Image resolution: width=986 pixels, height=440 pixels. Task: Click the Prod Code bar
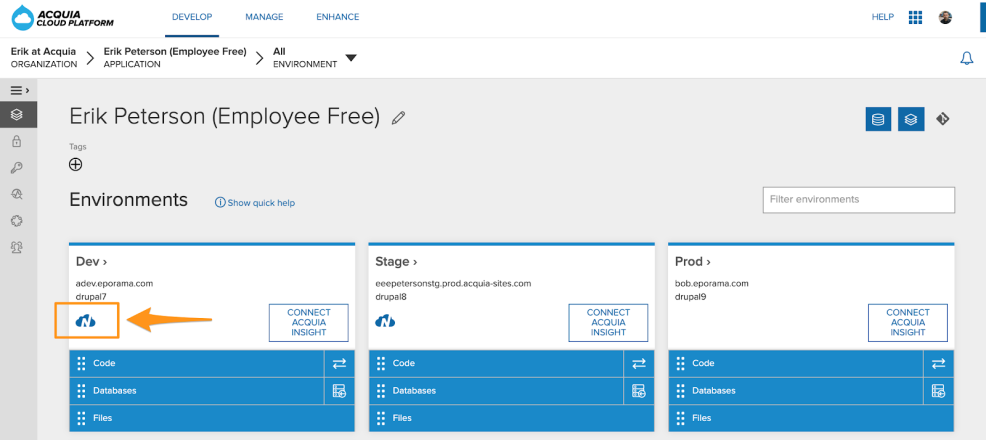795,363
